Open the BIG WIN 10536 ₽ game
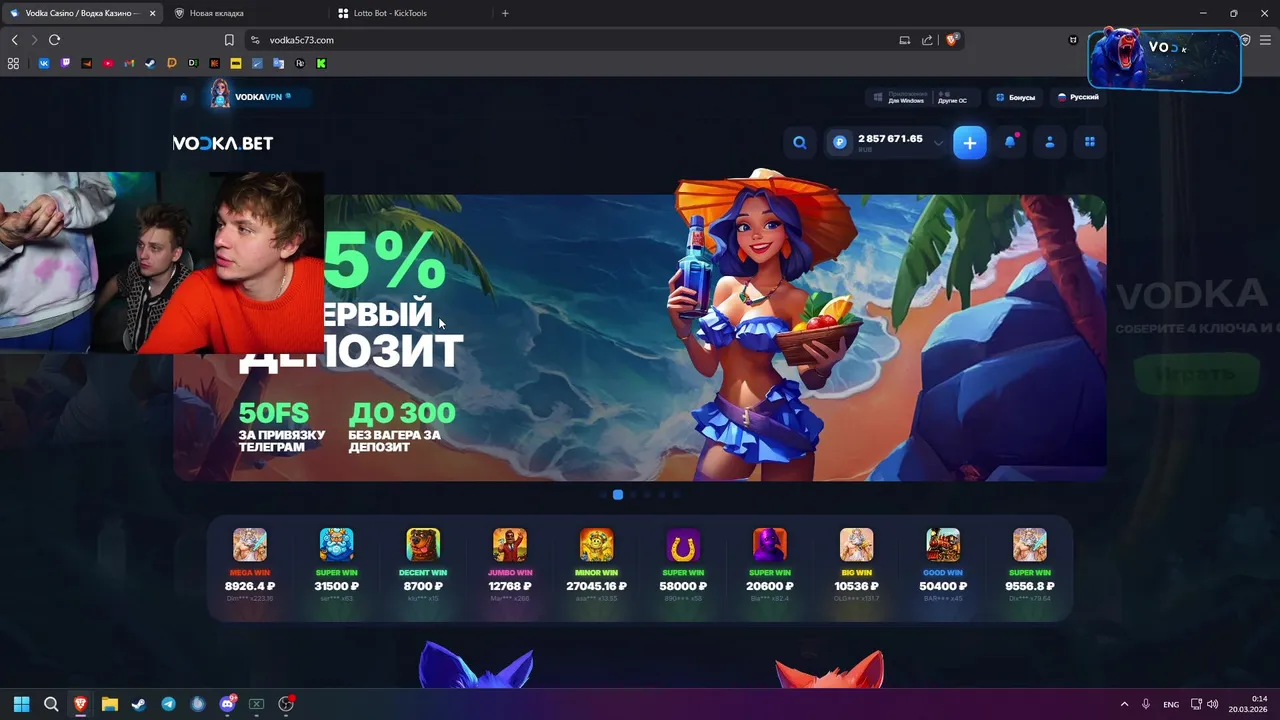1280x720 pixels. click(856, 567)
